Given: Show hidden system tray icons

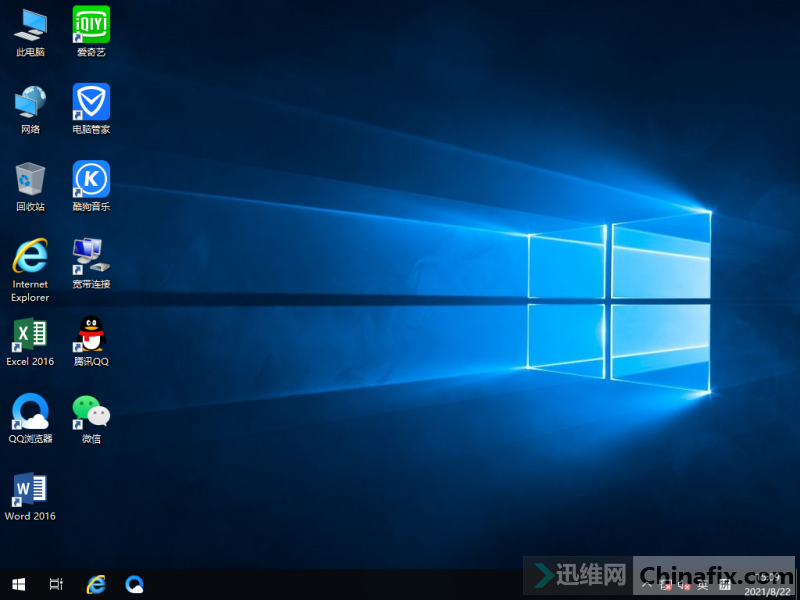Looking at the screenshot, I should (646, 585).
